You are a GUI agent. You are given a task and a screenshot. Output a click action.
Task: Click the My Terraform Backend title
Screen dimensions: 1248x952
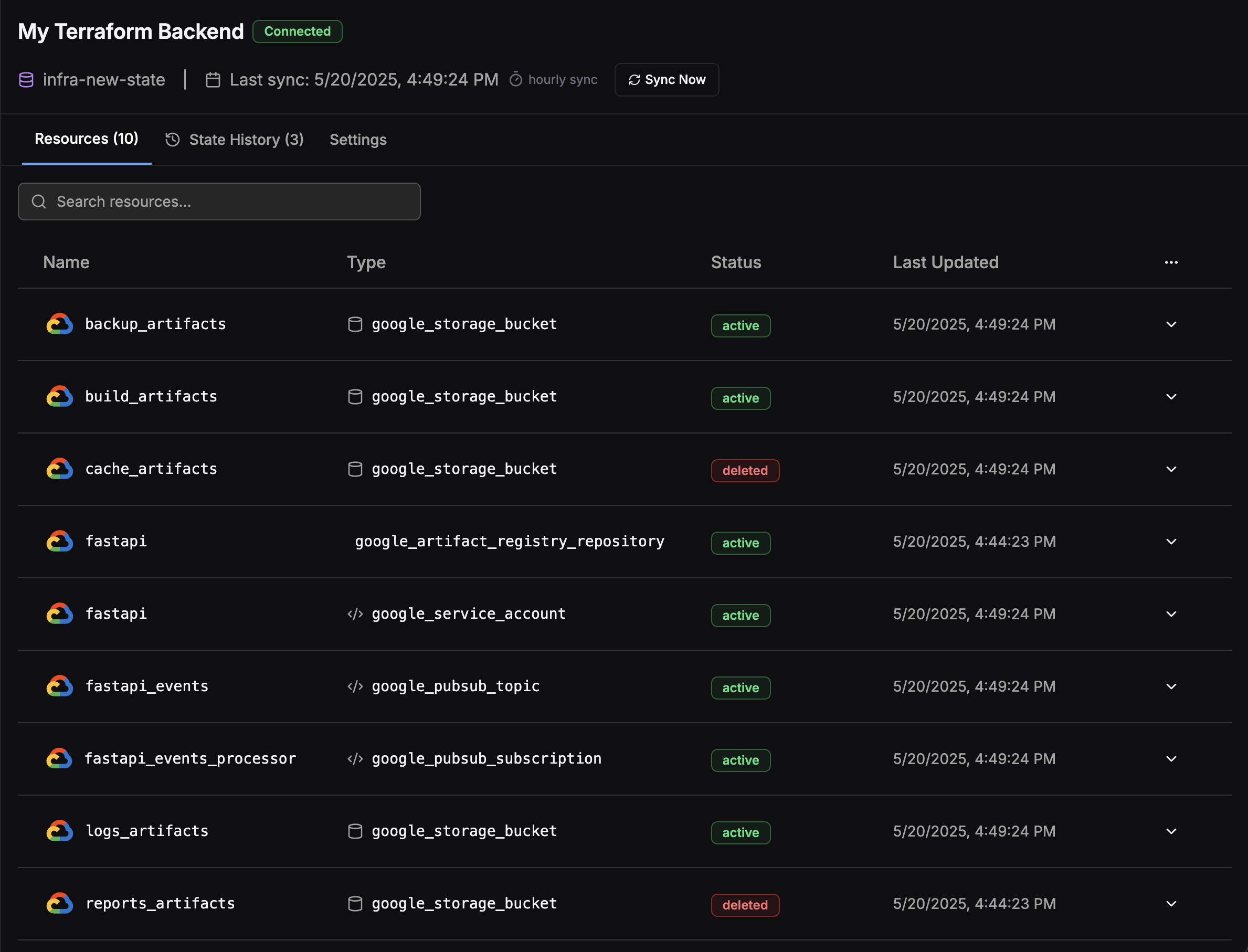point(131,31)
